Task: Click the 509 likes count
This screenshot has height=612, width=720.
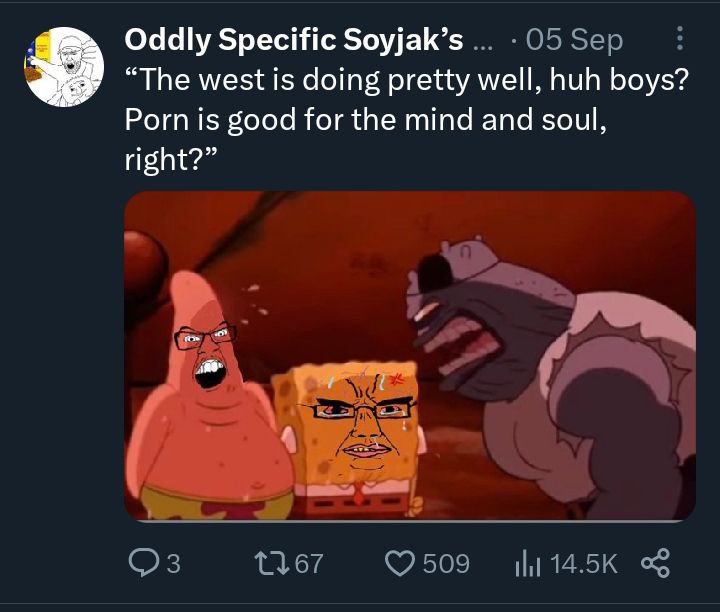Action: click(x=446, y=564)
